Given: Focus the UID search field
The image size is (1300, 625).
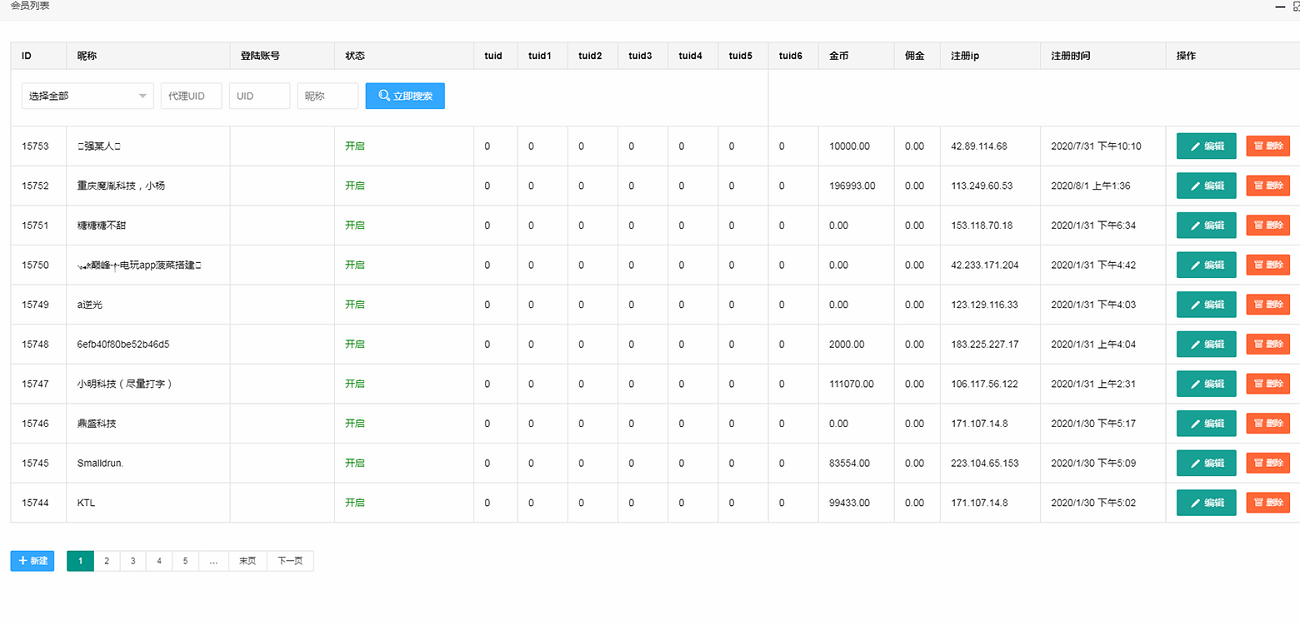Looking at the screenshot, I should [259, 96].
